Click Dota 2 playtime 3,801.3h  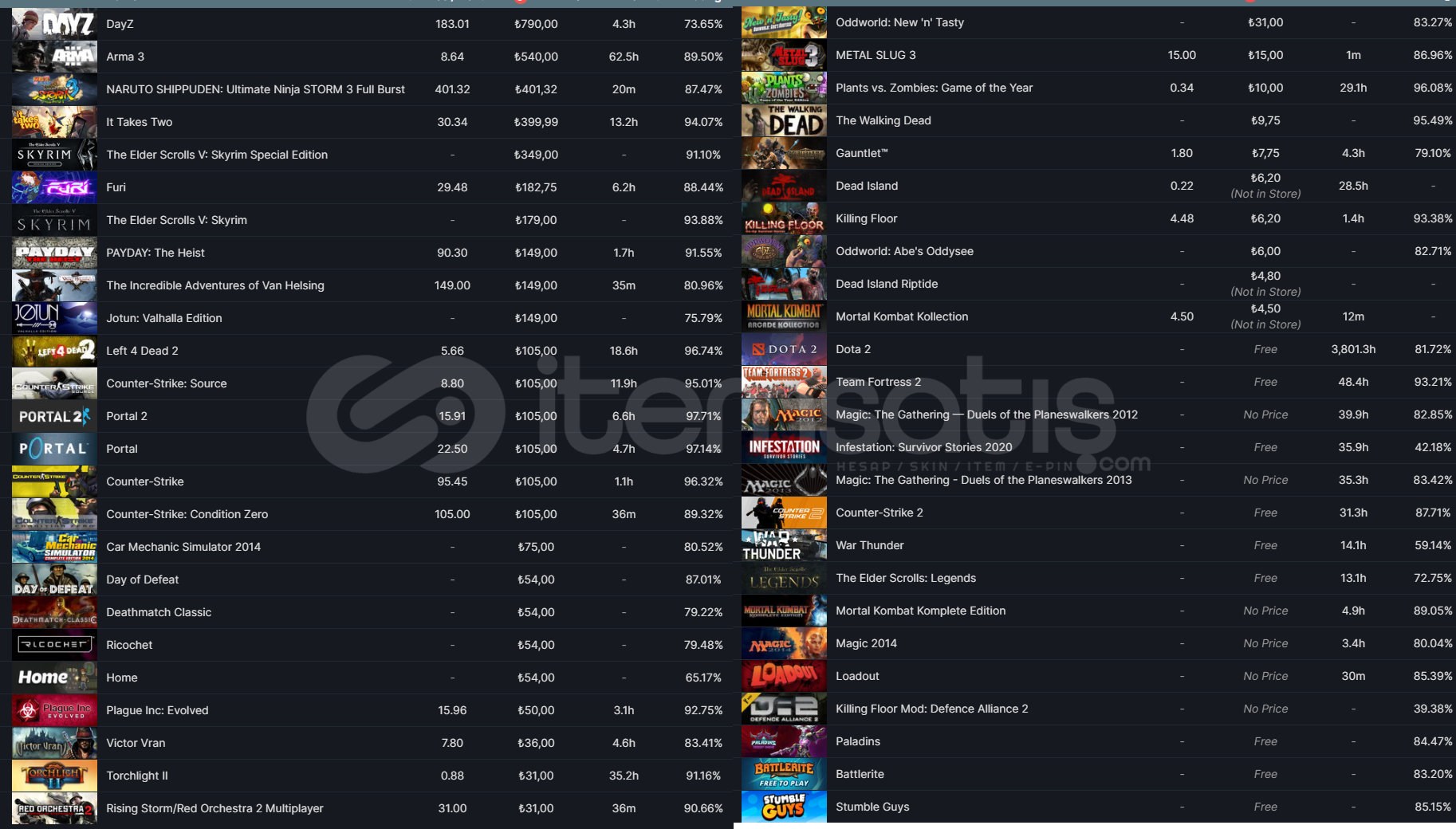(1353, 349)
